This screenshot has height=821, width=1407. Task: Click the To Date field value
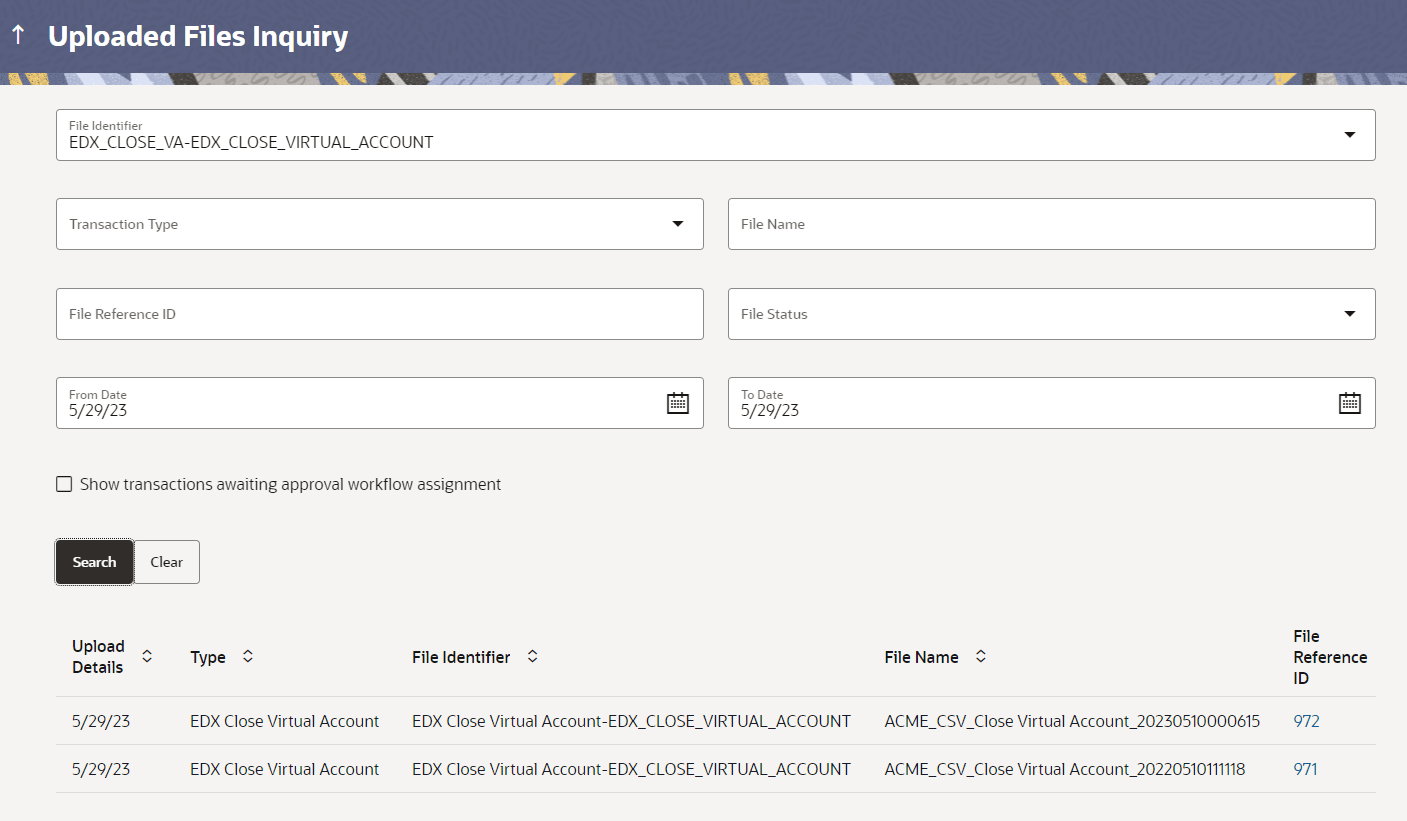[x=770, y=410]
